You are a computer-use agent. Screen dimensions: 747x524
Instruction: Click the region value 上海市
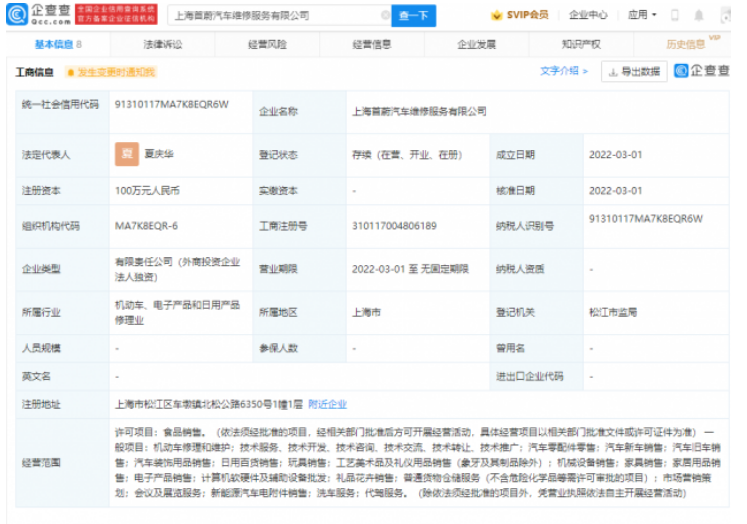click(x=366, y=312)
